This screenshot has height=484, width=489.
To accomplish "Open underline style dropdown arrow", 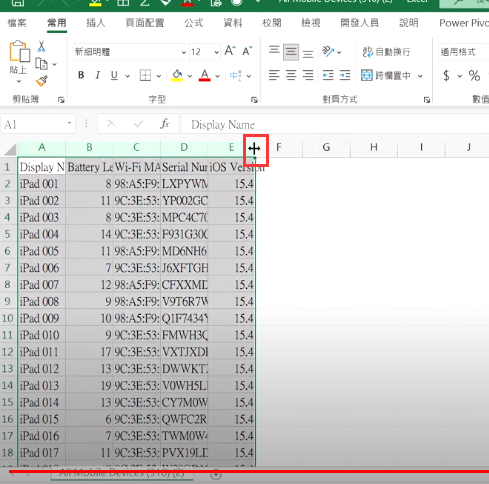I will coord(128,76).
